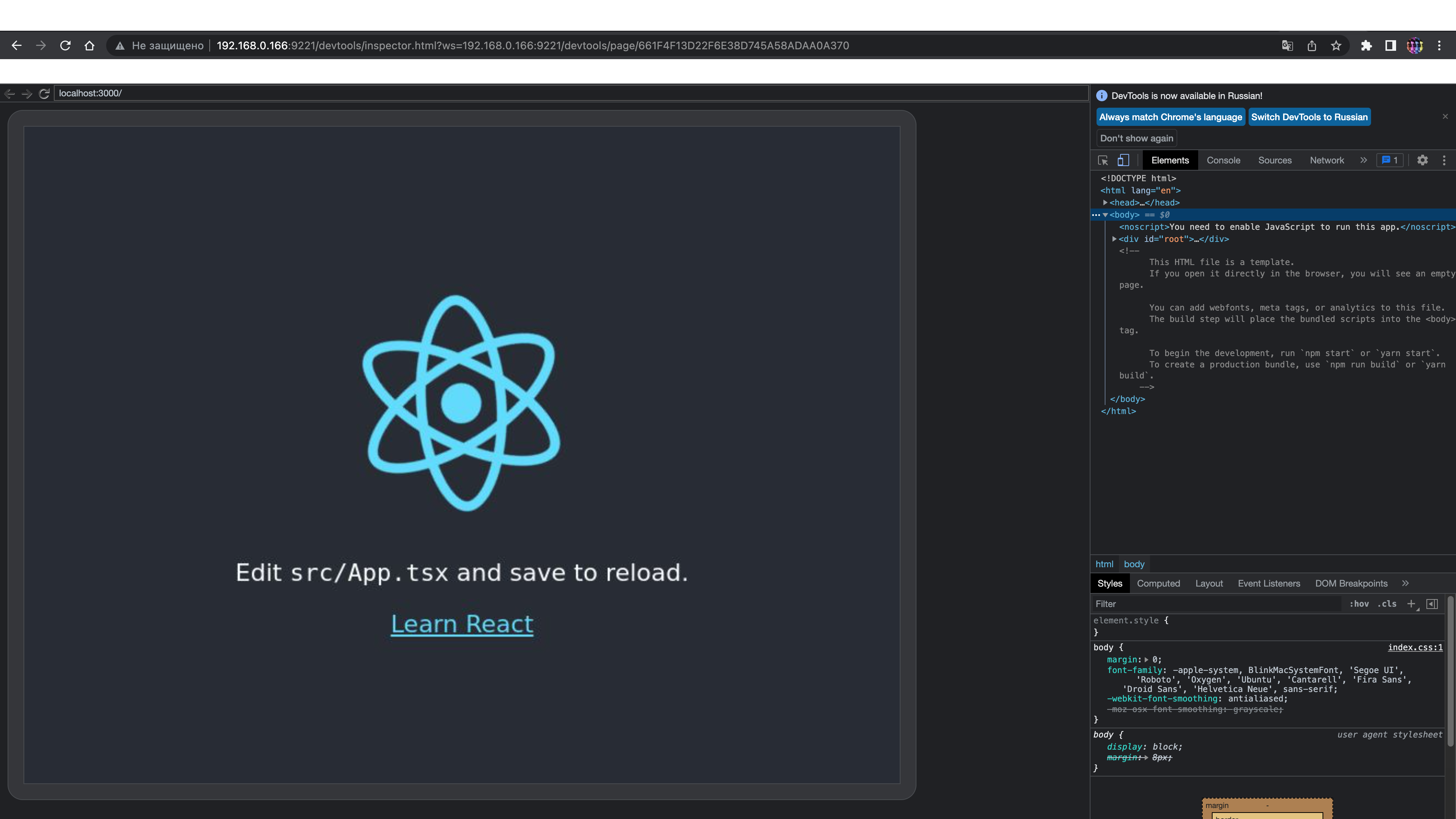
Task: Click the more tabs arrow icon
Action: coord(1363,160)
